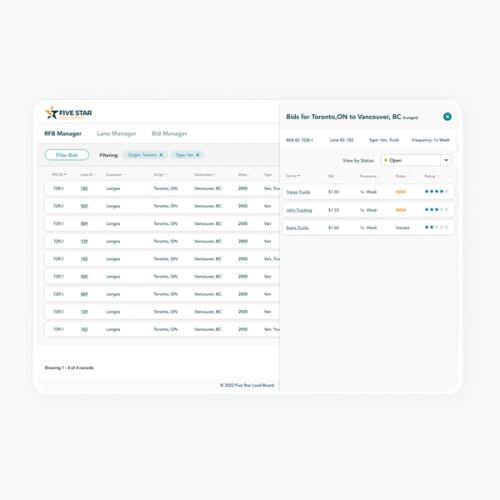
Task: Click the RFB ID: TOR-1 label in panel
Action: point(299,140)
